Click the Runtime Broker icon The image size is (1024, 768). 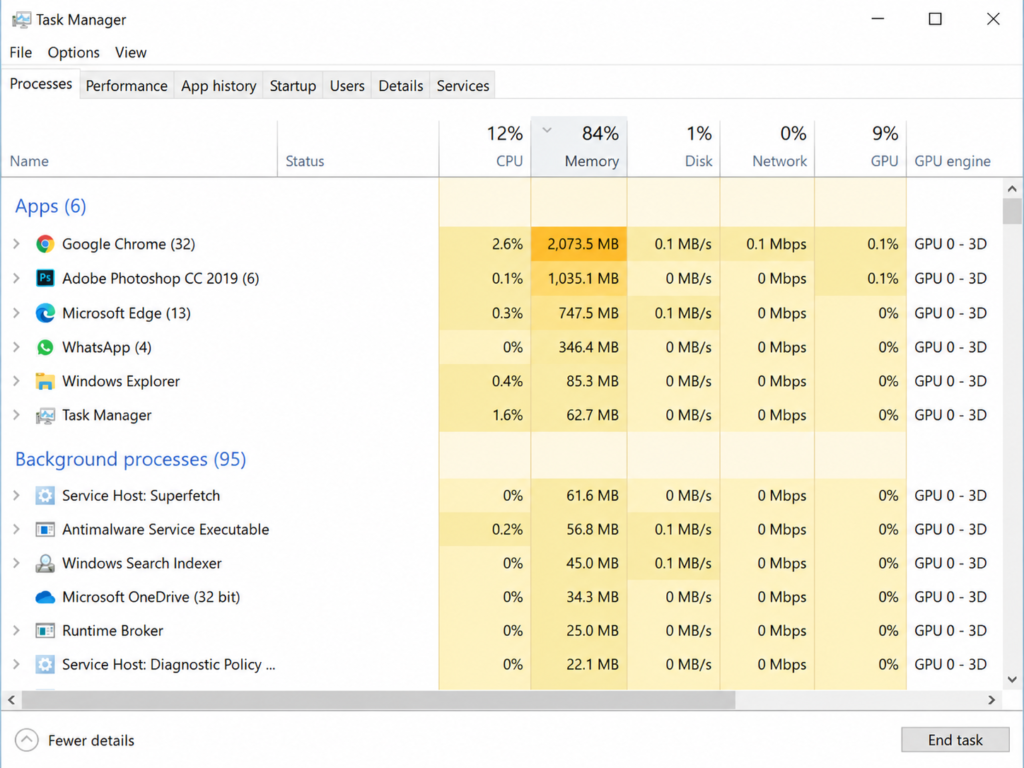coord(45,631)
